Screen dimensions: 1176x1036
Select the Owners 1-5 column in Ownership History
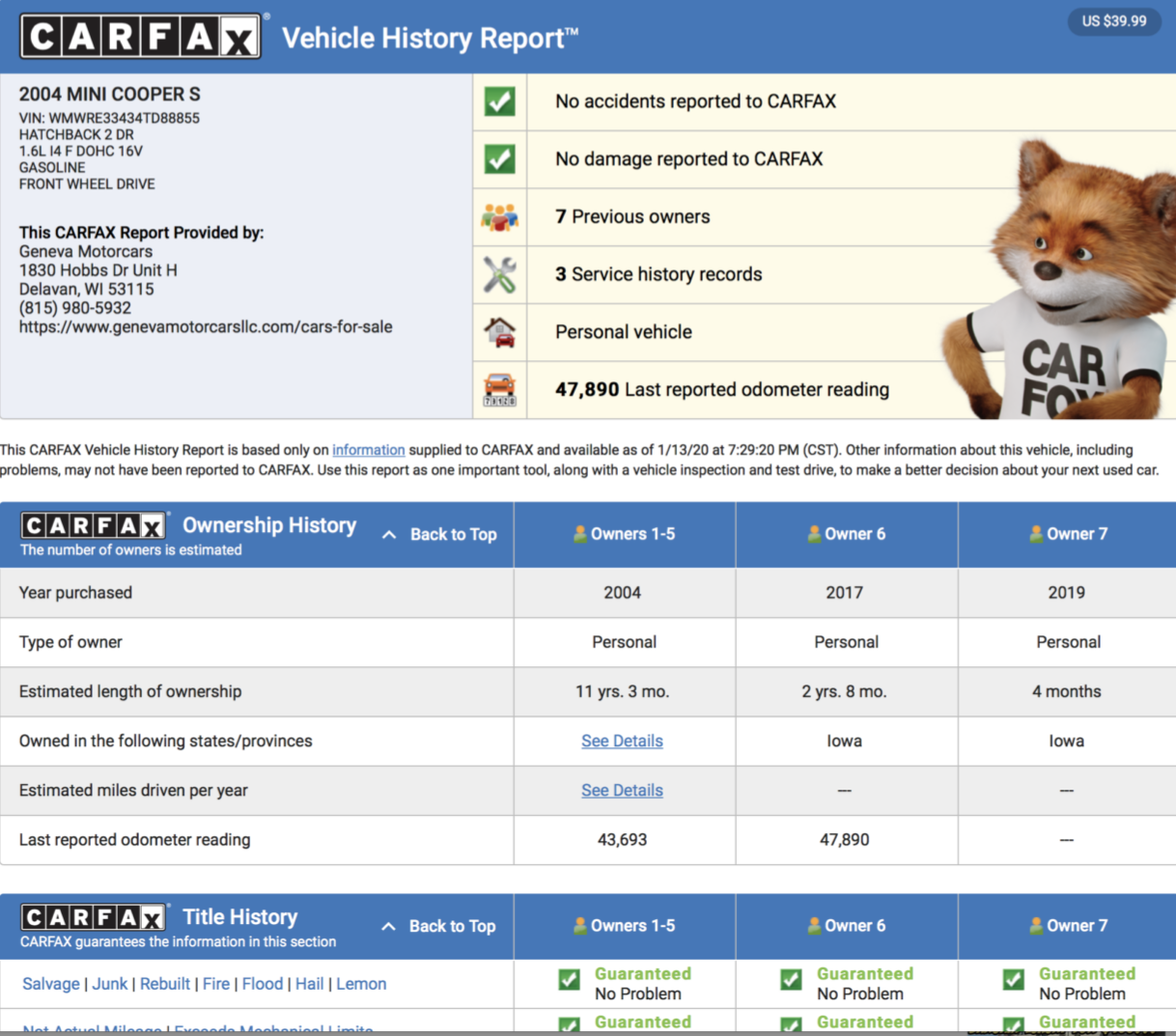[x=624, y=534]
